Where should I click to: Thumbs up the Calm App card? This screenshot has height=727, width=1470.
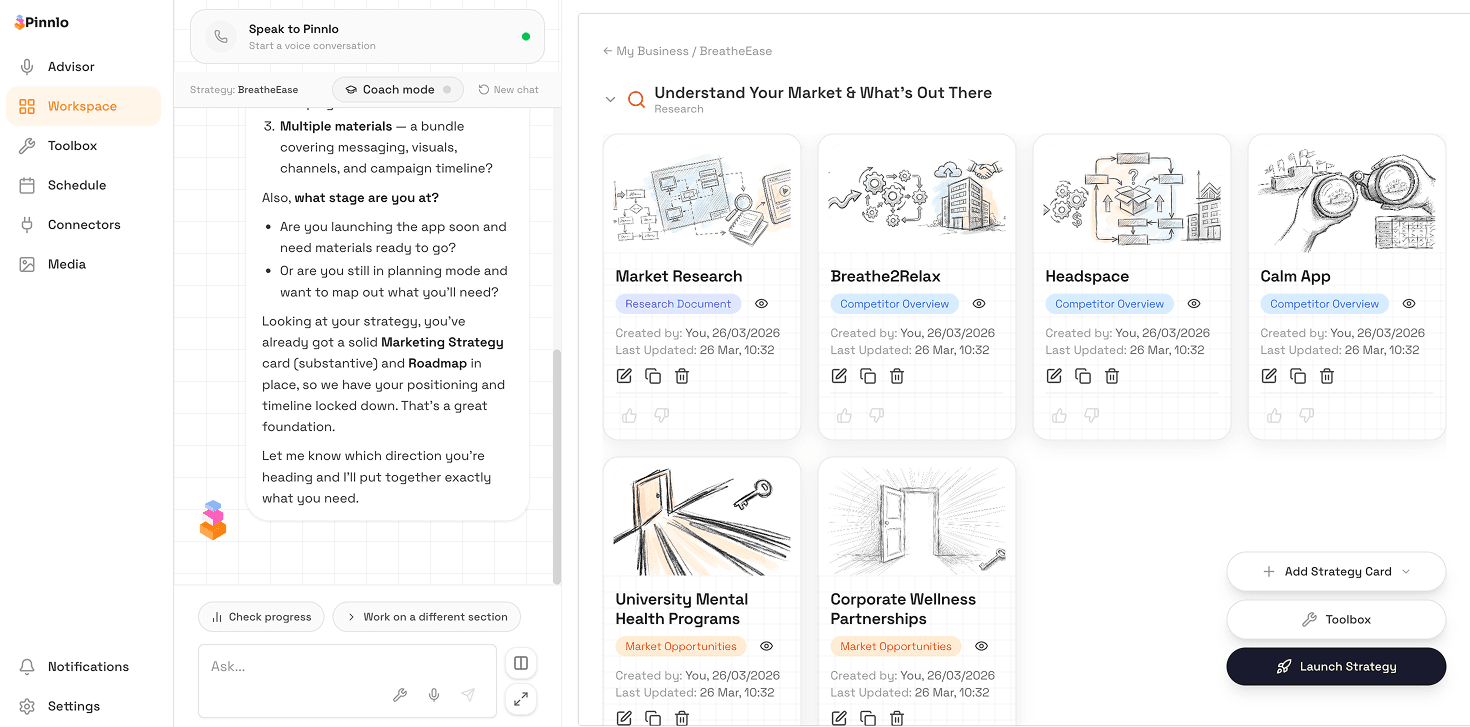1274,415
